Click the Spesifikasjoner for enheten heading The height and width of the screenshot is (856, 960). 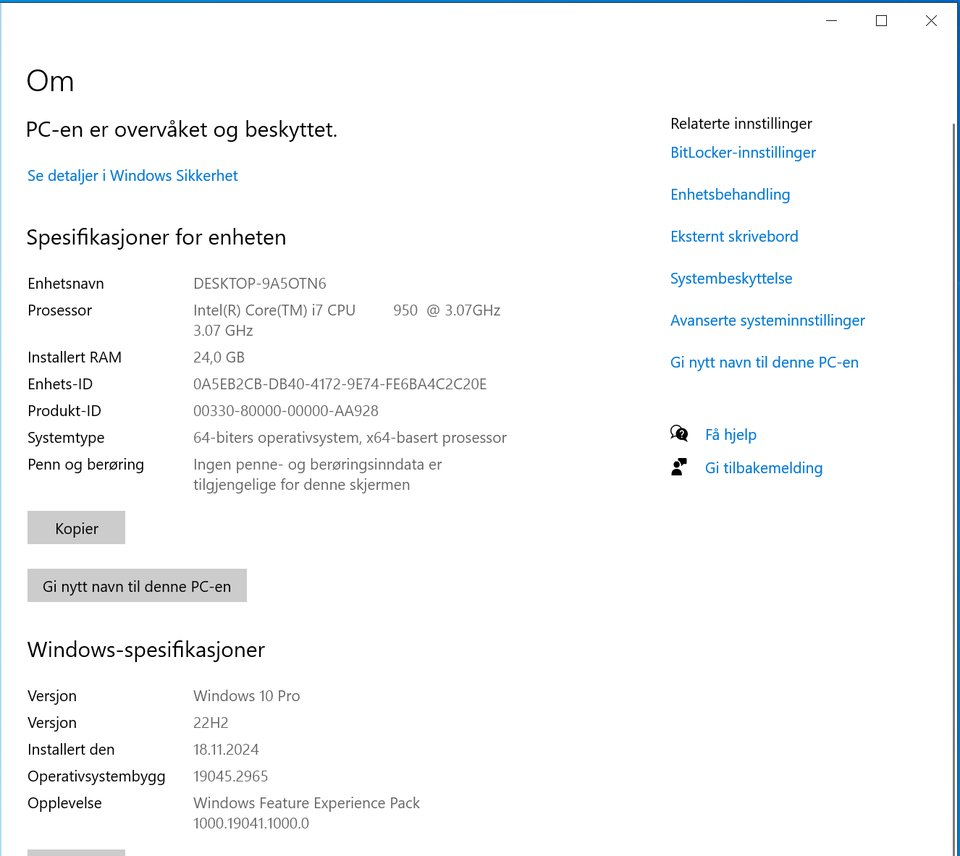point(156,238)
